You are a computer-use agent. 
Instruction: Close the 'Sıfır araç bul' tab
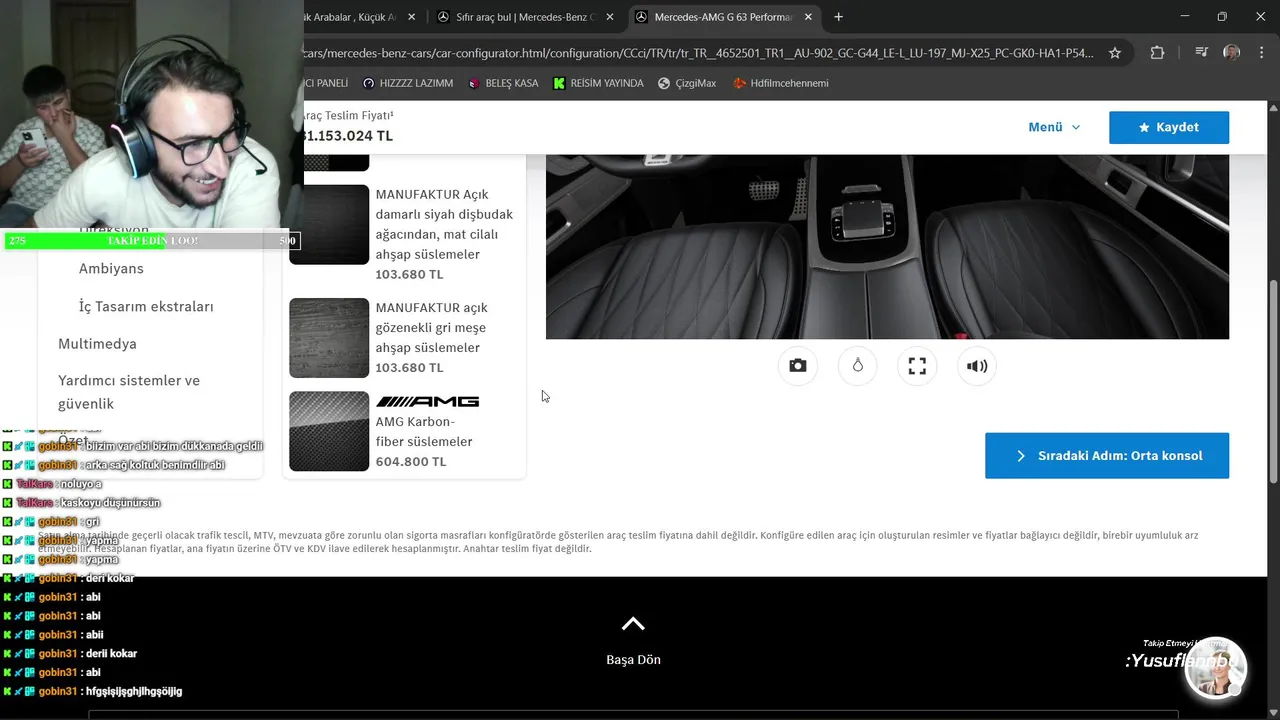coord(609,17)
